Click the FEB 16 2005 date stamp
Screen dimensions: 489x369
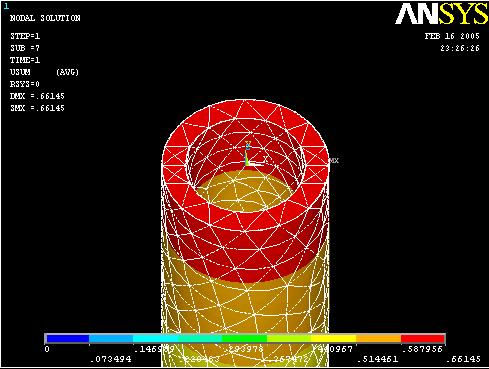click(x=452, y=36)
